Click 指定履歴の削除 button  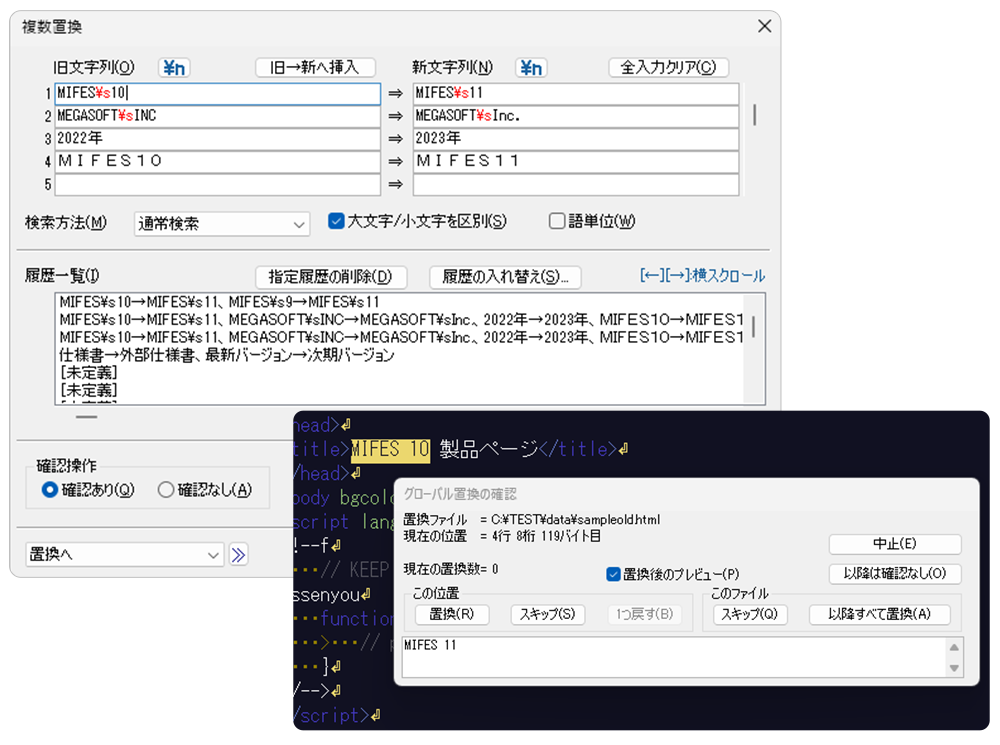[x=331, y=277]
